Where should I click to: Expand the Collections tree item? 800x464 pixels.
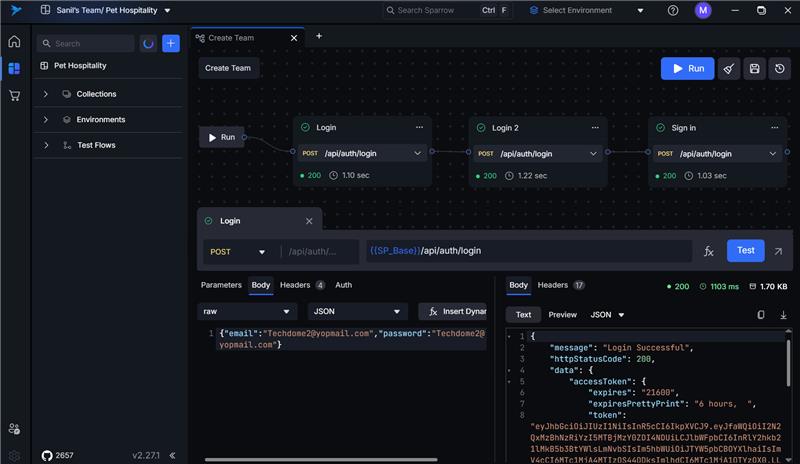pos(45,94)
